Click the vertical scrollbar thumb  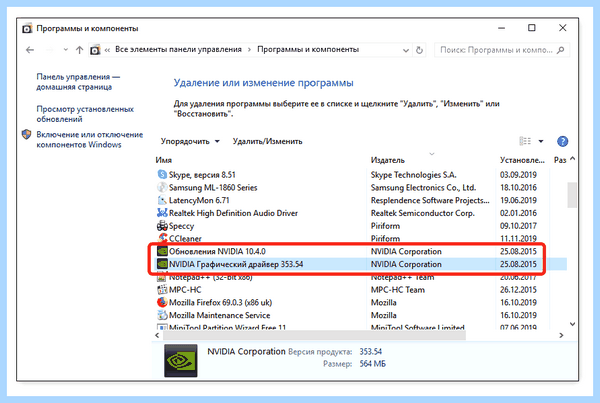tap(572, 195)
